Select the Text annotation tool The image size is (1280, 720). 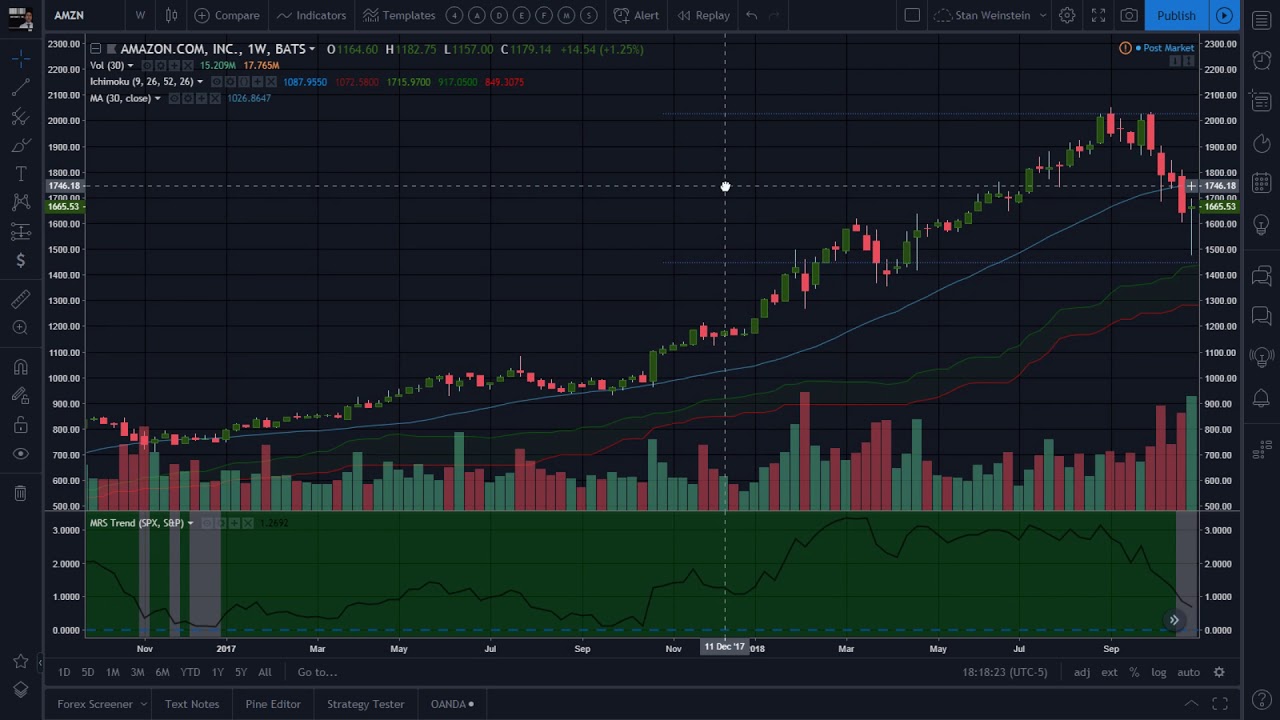[x=20, y=175]
